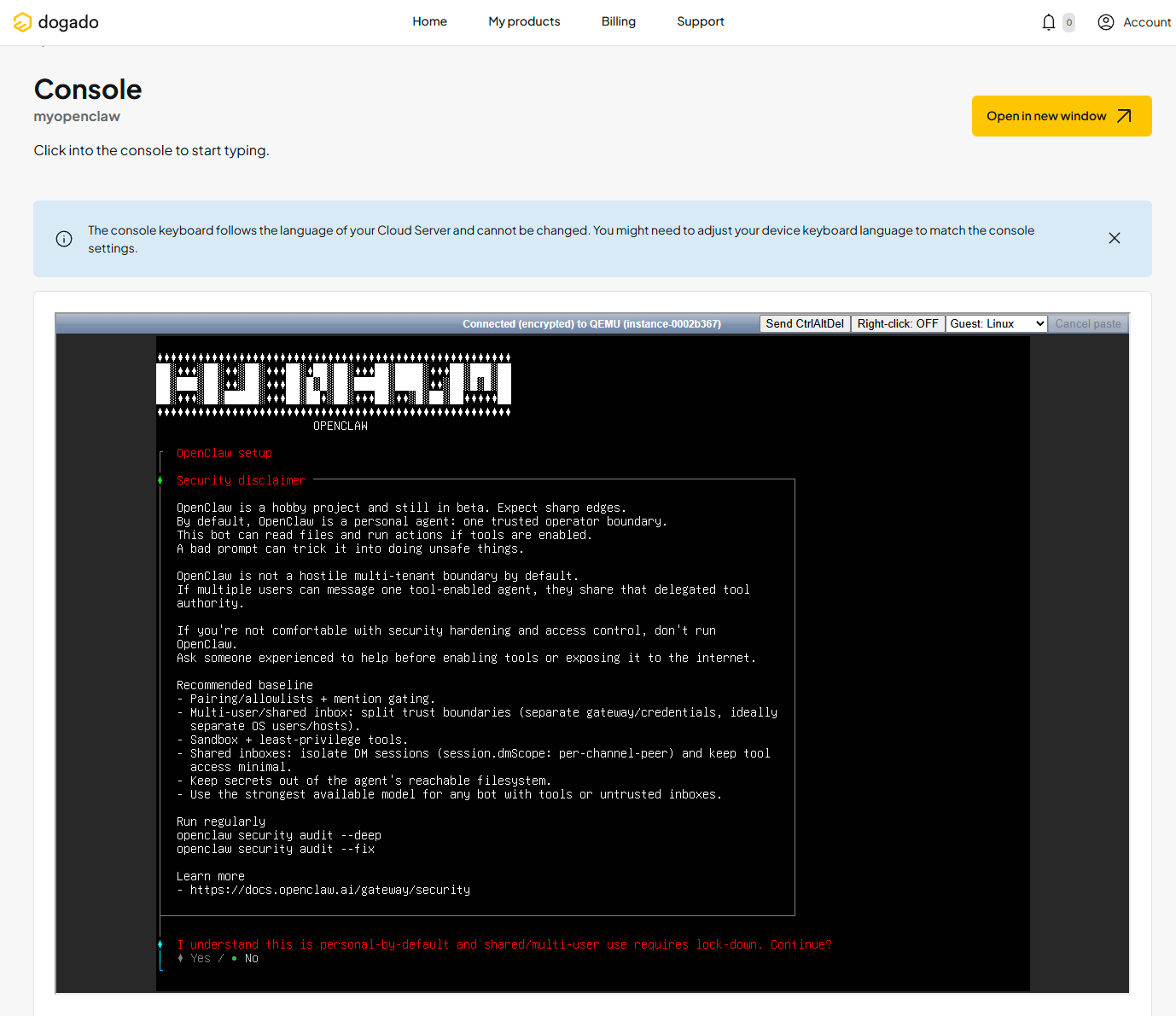Open the notifications bell
This screenshot has height=1016, width=1176.
pos(1049,22)
